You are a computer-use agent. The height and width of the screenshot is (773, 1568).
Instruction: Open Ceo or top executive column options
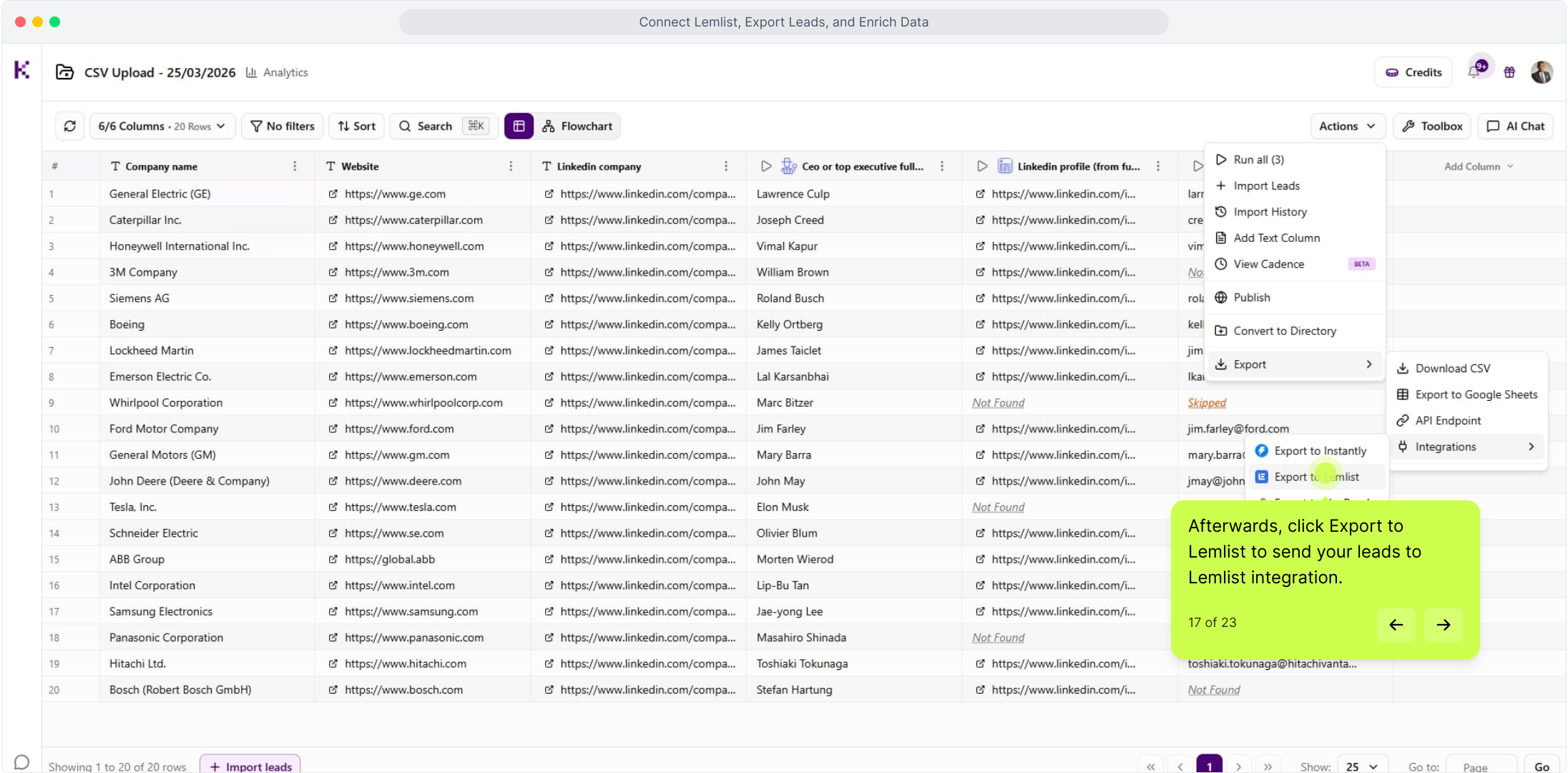coord(942,166)
